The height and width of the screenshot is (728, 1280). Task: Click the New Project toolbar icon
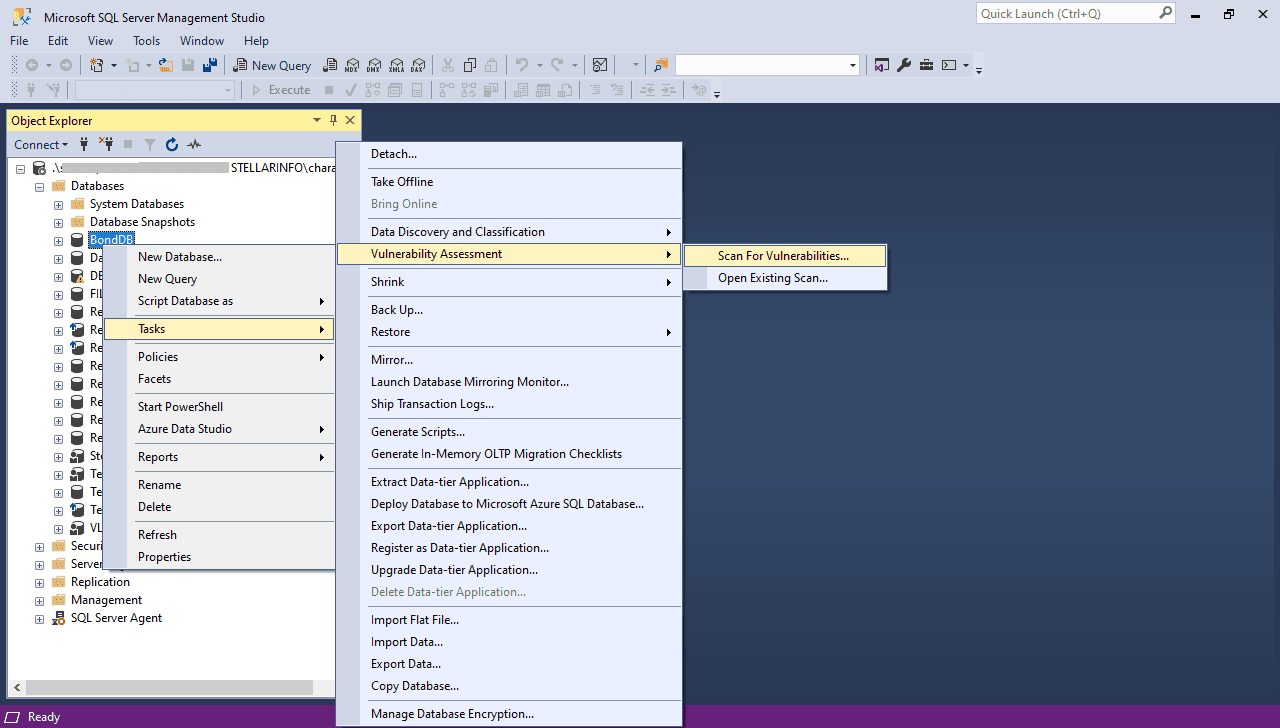point(98,65)
